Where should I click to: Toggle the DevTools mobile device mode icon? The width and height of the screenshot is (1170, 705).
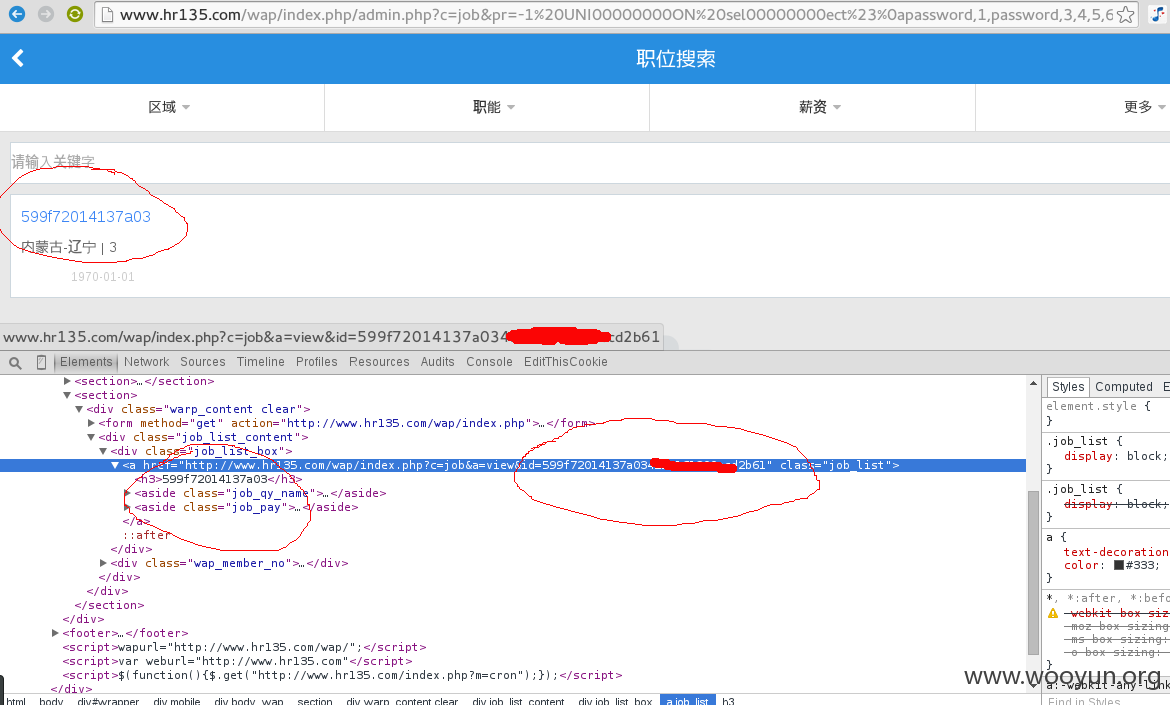(41, 363)
